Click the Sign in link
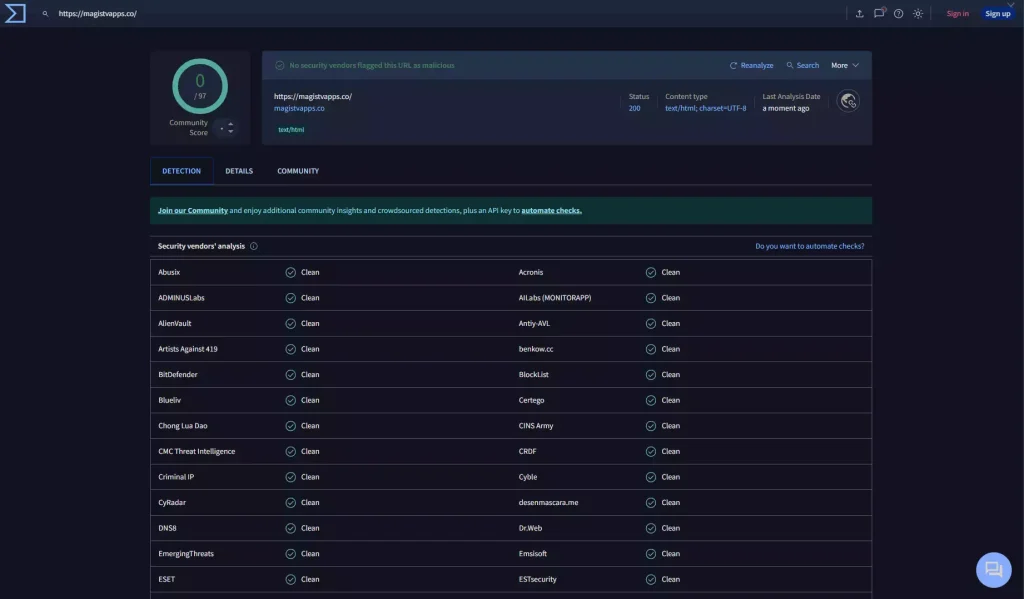 (957, 14)
